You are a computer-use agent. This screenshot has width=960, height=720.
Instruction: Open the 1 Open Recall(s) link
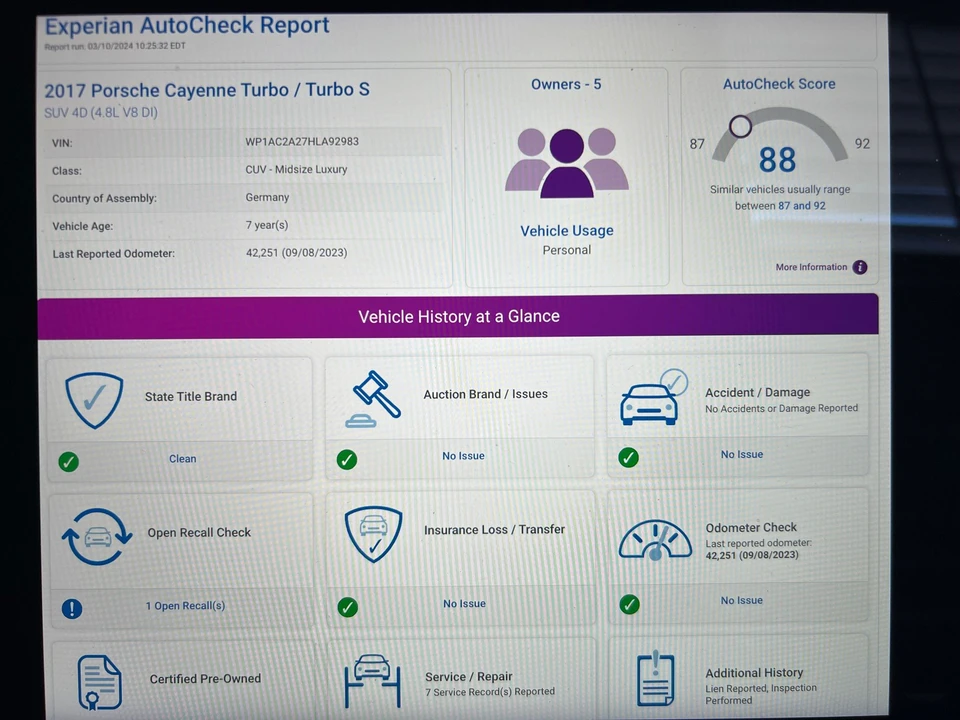[x=186, y=606]
